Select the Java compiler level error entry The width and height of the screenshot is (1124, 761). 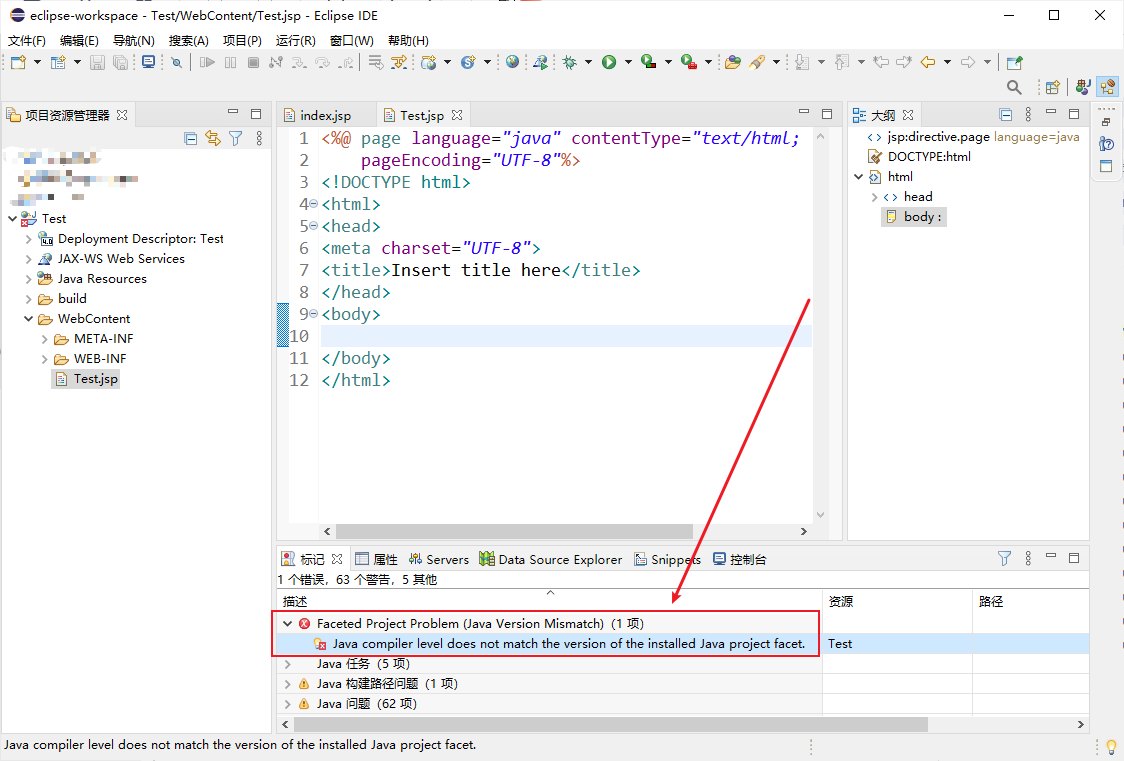coord(568,643)
